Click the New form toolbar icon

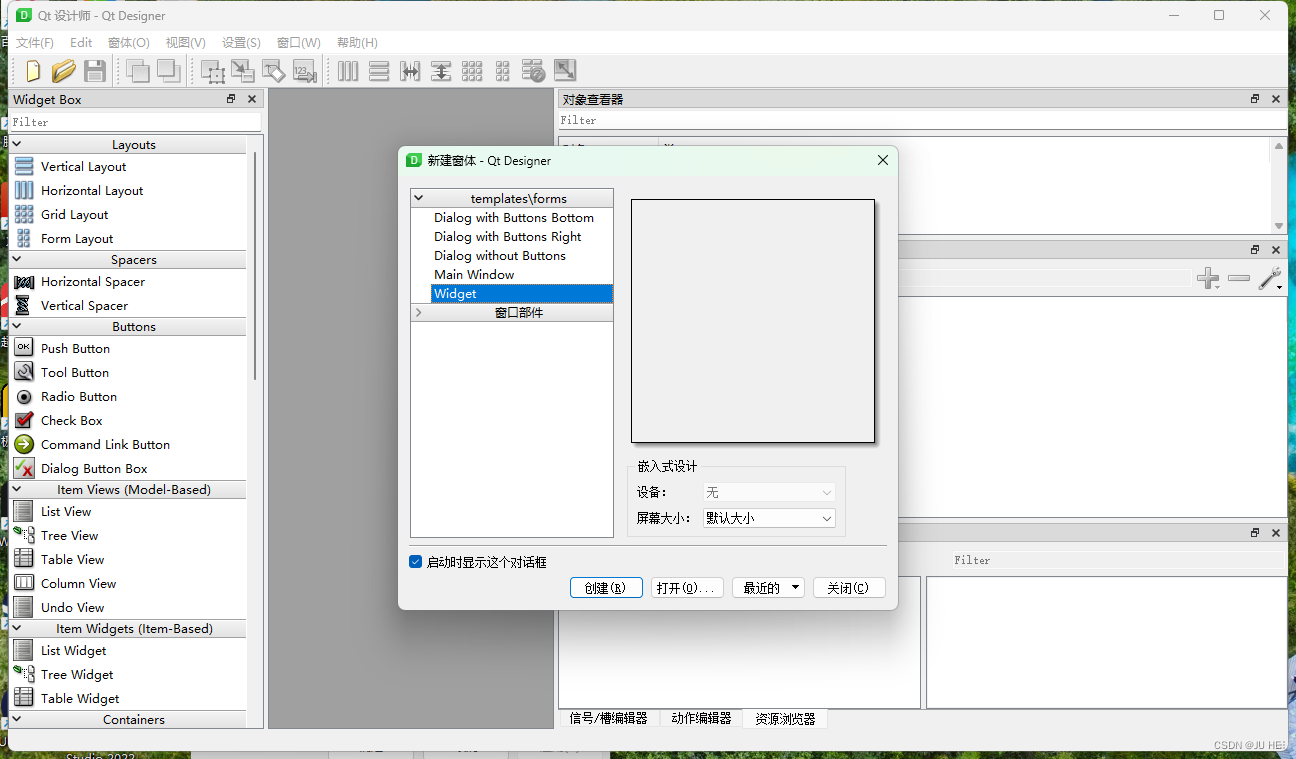pos(33,70)
